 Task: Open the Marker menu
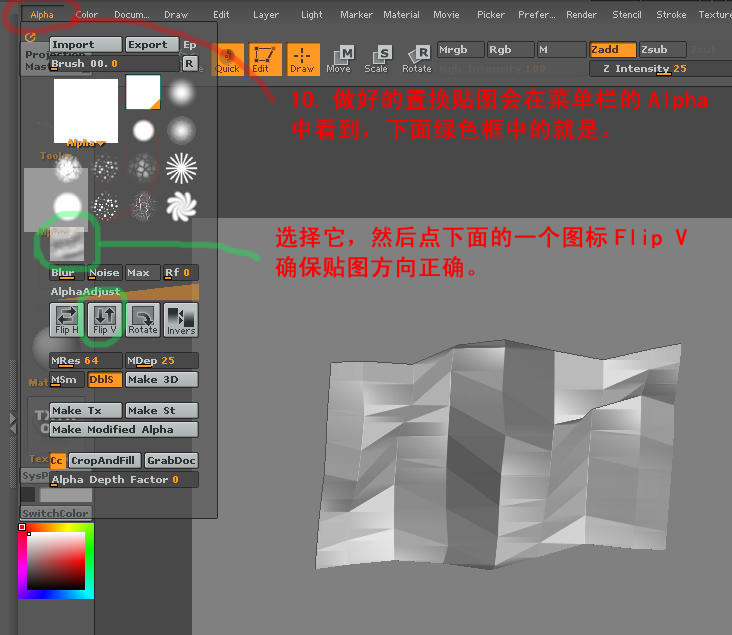356,15
